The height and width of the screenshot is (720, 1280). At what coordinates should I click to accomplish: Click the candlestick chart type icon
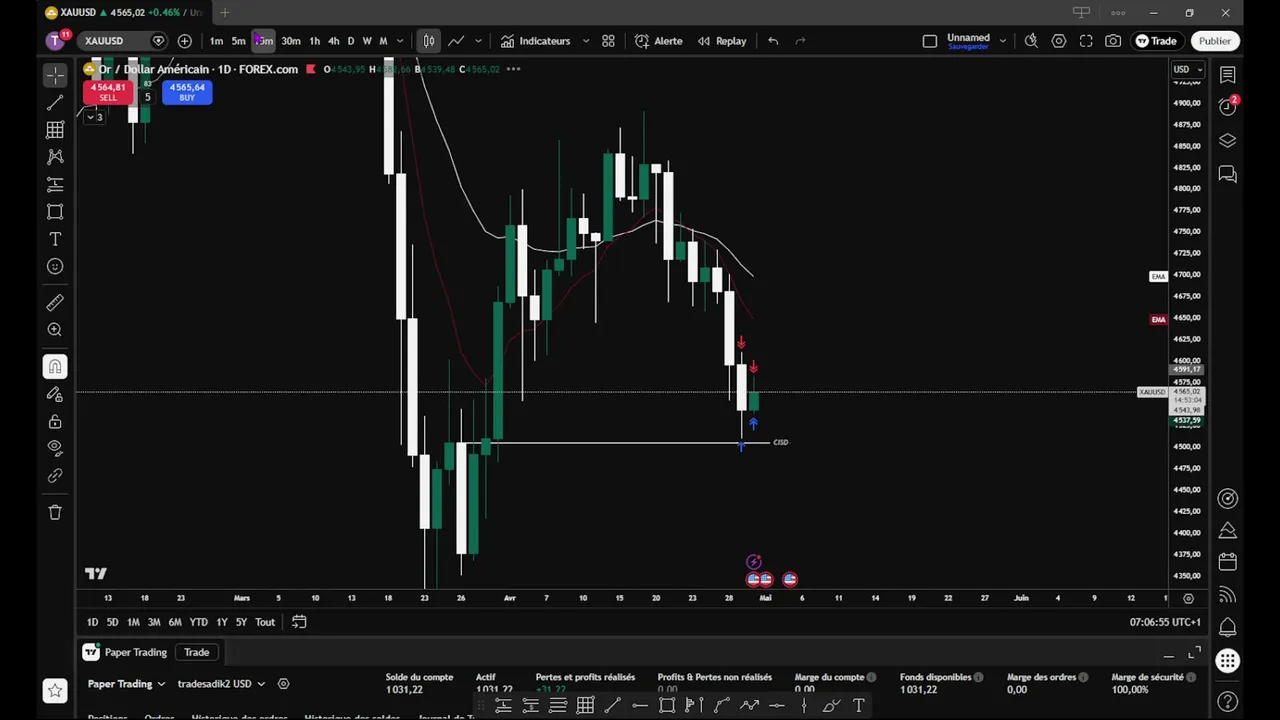pos(429,41)
